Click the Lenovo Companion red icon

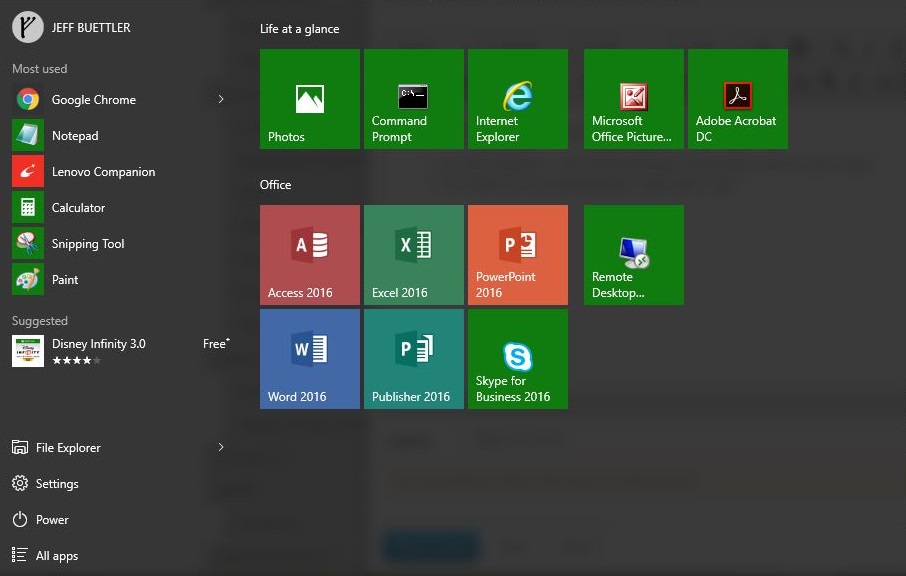(28, 171)
